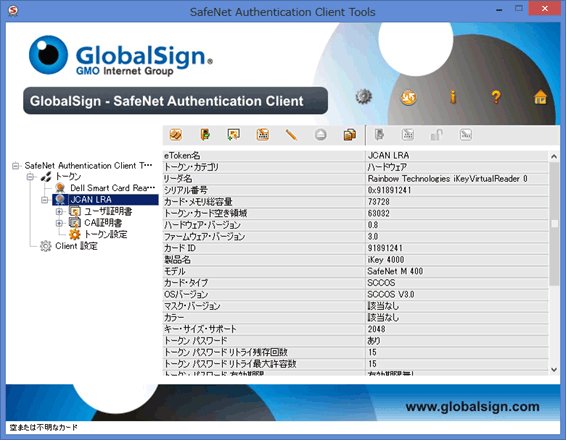Click the Dell Smart Card Reader icon

[60, 188]
